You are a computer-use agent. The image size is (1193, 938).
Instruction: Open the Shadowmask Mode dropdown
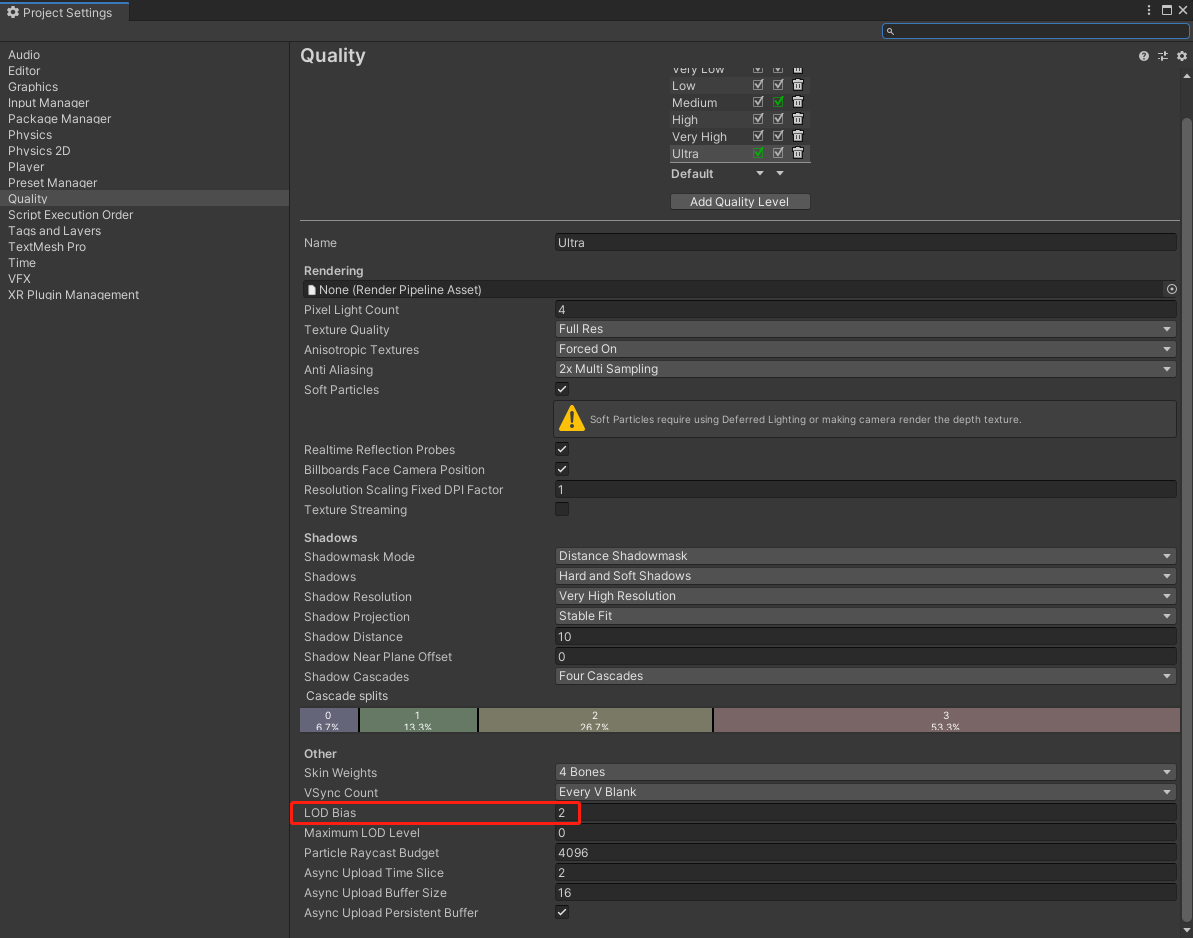click(x=866, y=556)
